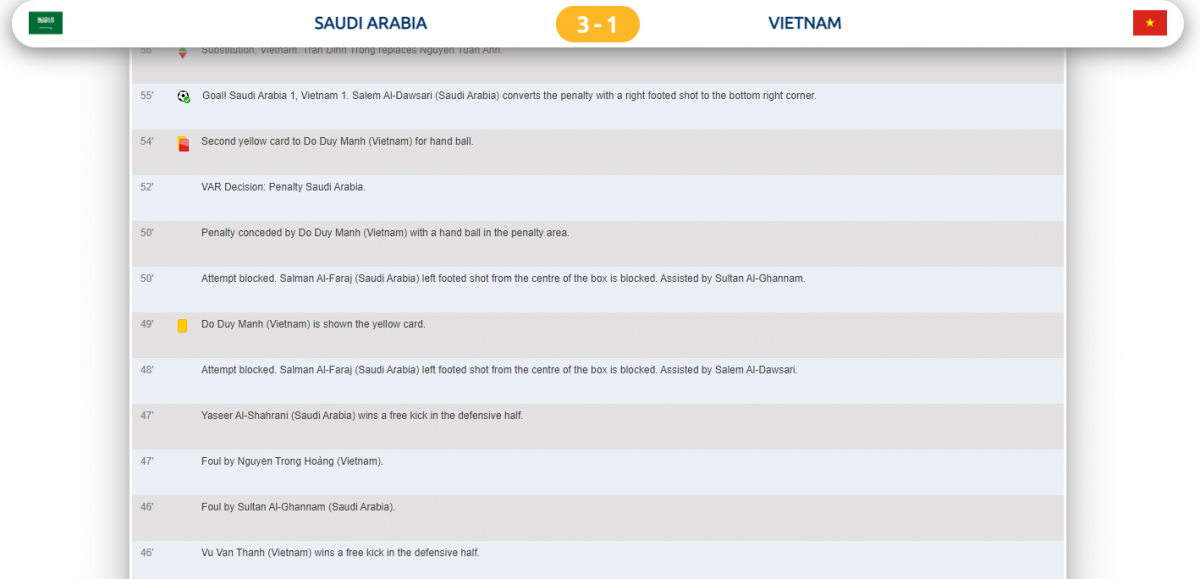Click the second yellow card text for Do Duy Manh
1200x579 pixels.
click(x=337, y=142)
